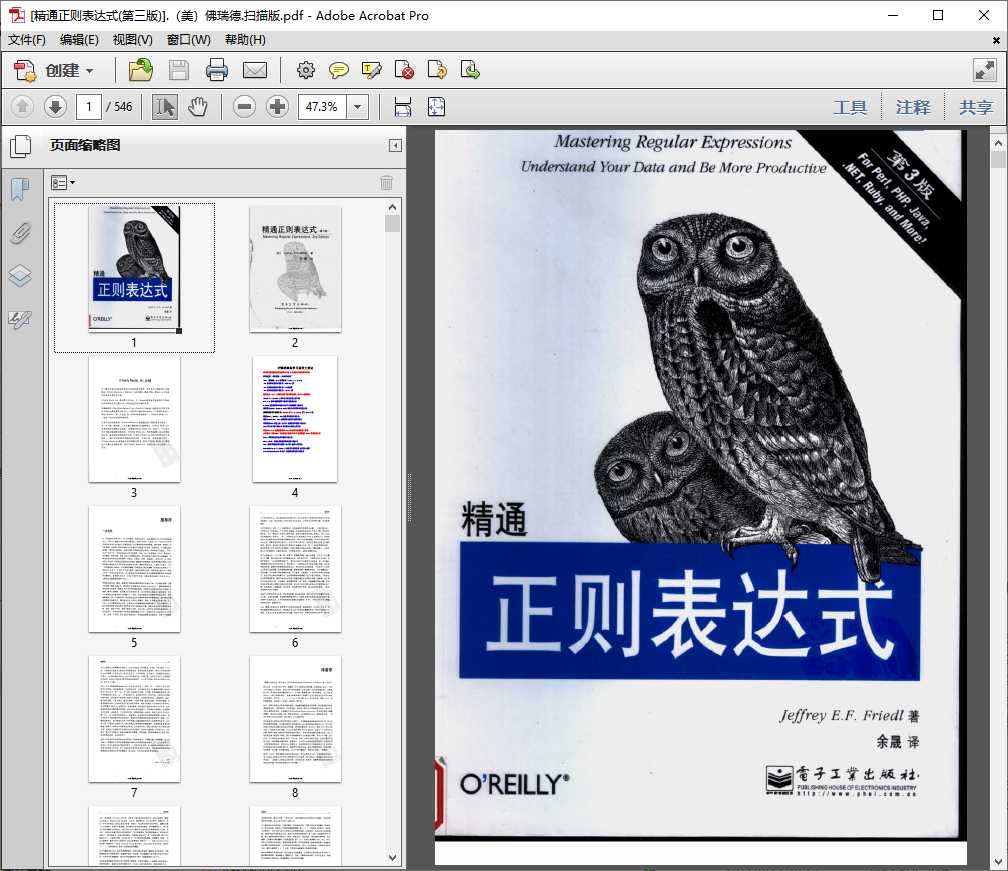Viewport: 1008px width, 871px height.
Task: Click document view scrollbar thumb
Action: [998, 159]
